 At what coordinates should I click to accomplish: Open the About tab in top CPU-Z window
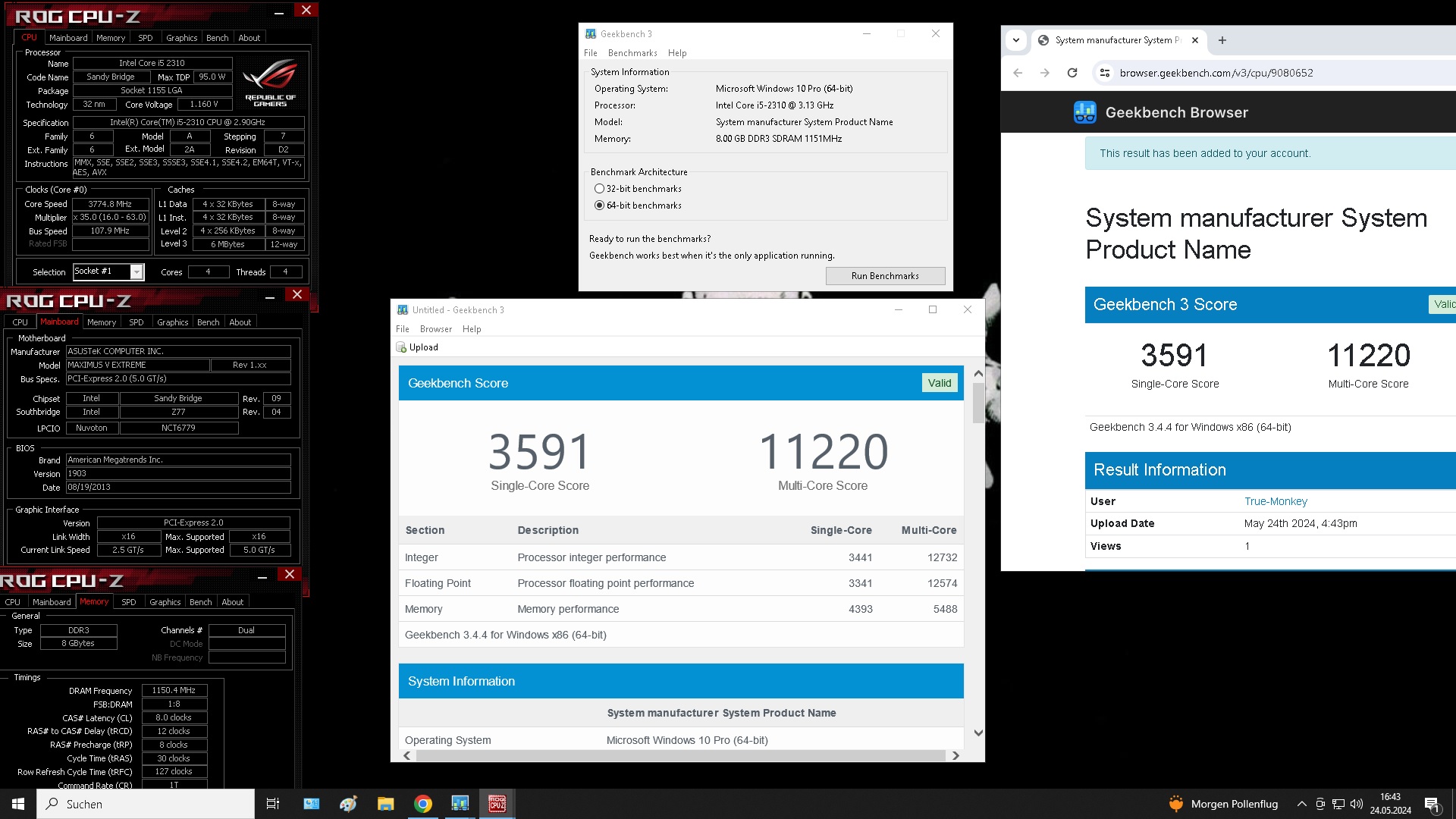click(x=249, y=38)
